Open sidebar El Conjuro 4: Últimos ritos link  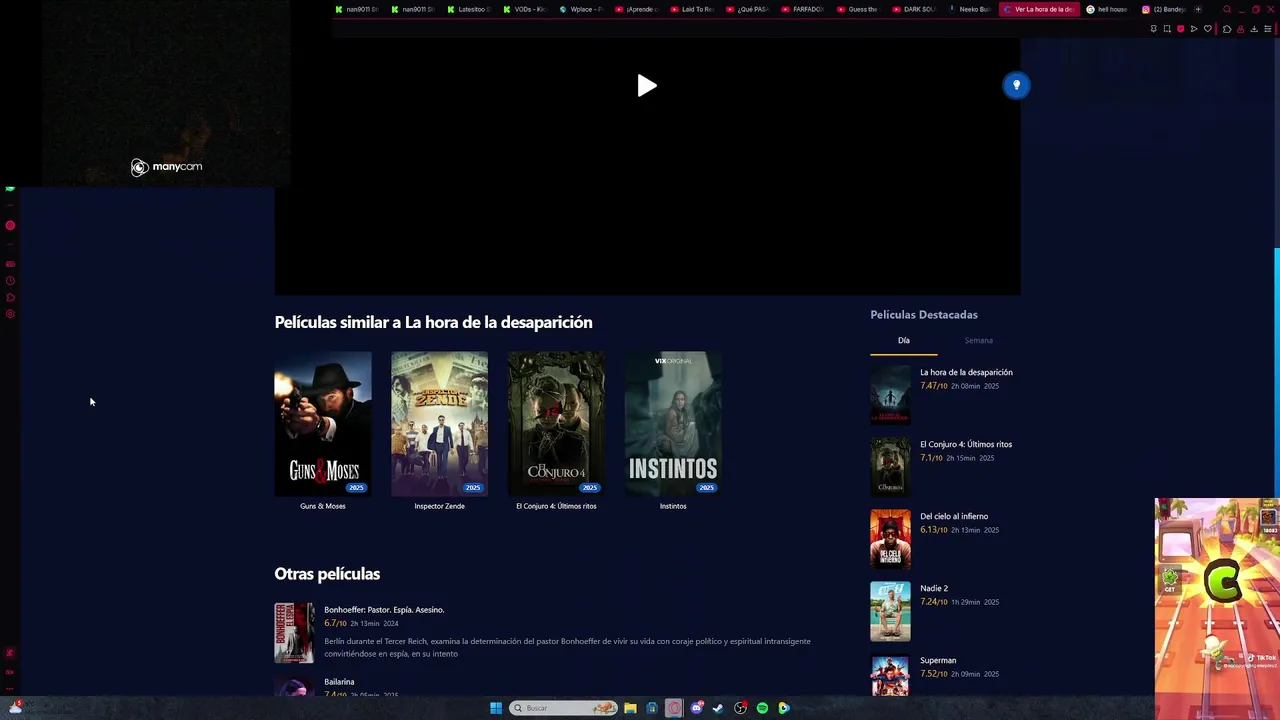tap(966, 444)
